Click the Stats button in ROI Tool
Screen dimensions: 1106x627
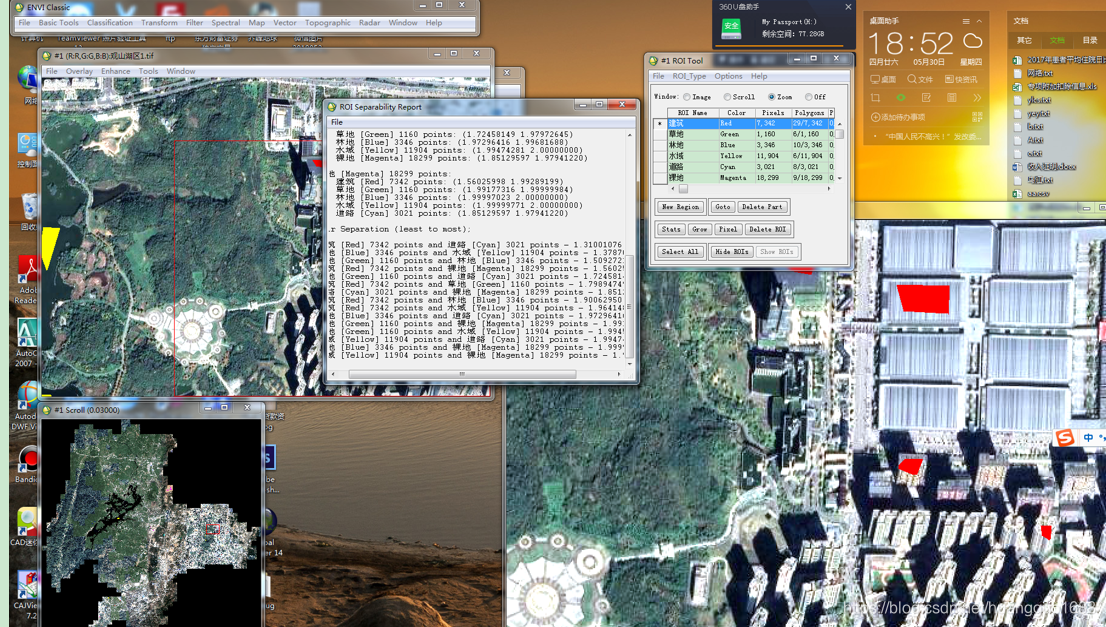click(671, 229)
